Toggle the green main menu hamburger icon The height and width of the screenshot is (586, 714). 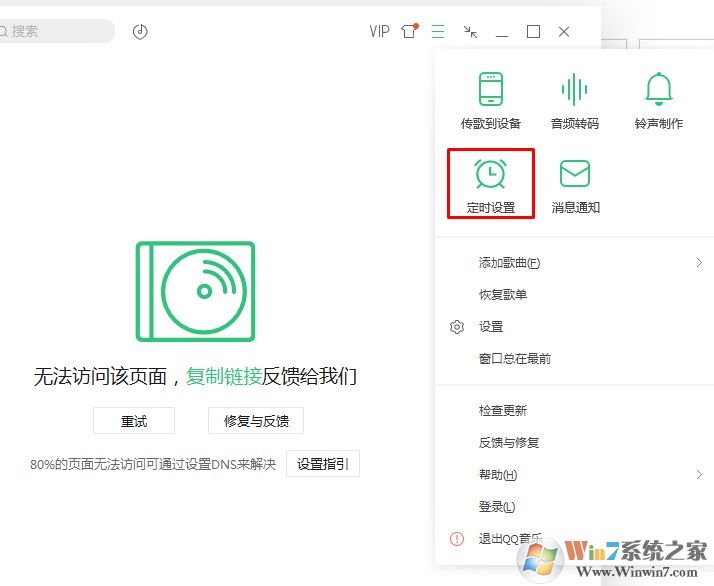(x=438, y=31)
